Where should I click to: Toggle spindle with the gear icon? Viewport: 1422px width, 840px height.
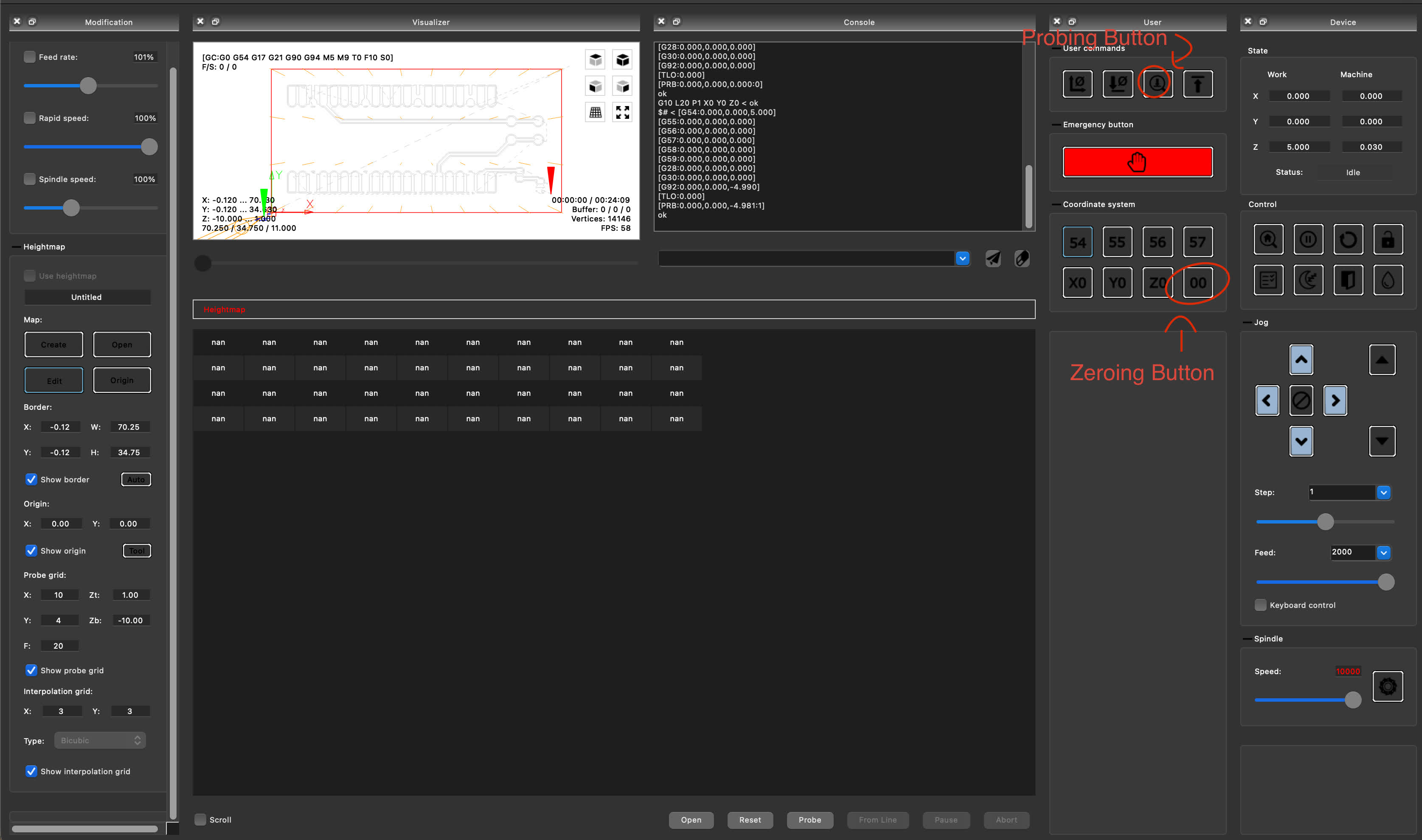[x=1388, y=686]
